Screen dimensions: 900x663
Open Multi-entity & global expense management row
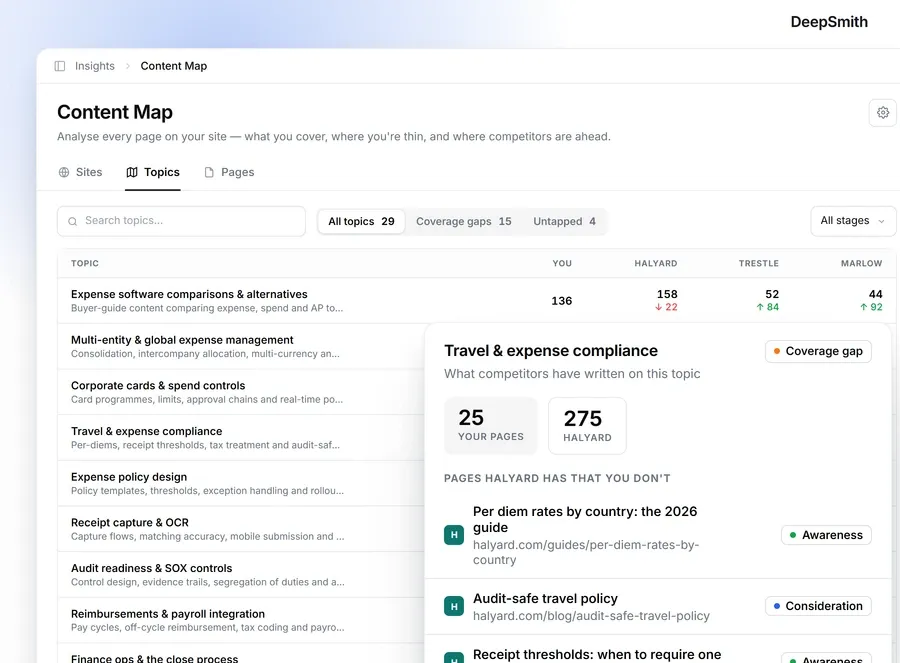click(241, 346)
